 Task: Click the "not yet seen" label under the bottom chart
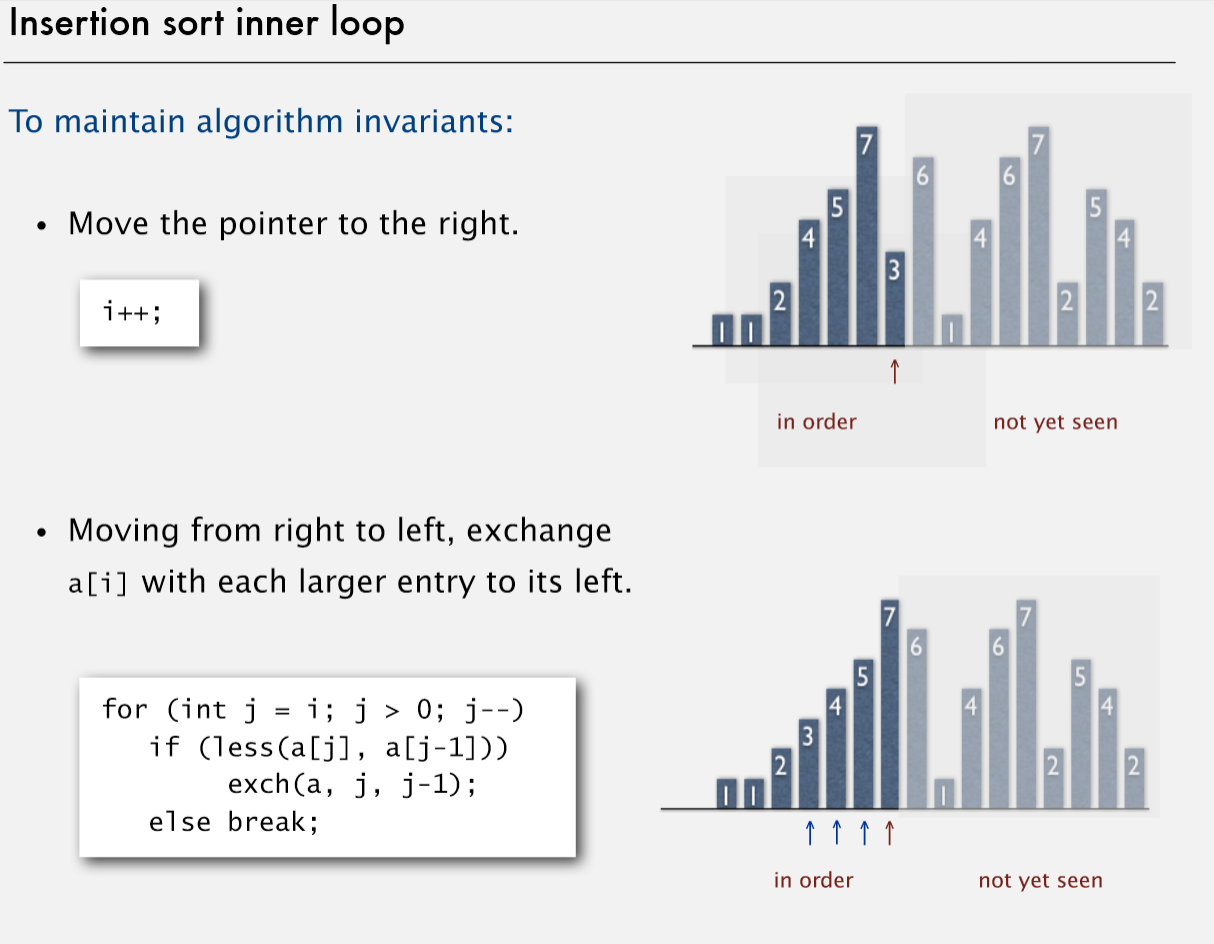[x=1040, y=881]
